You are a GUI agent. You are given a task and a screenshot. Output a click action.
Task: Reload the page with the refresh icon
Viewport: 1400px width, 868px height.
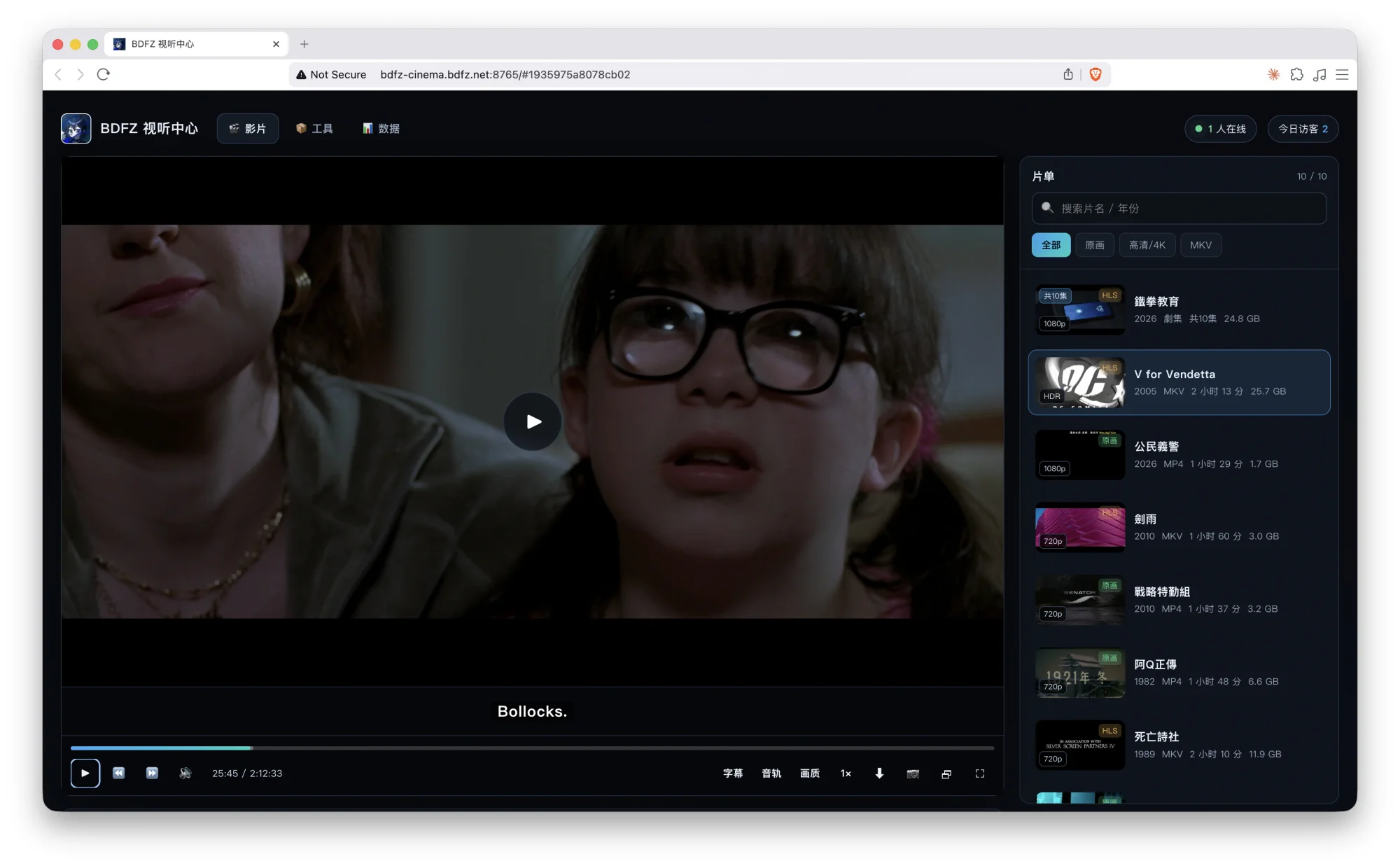(x=104, y=74)
